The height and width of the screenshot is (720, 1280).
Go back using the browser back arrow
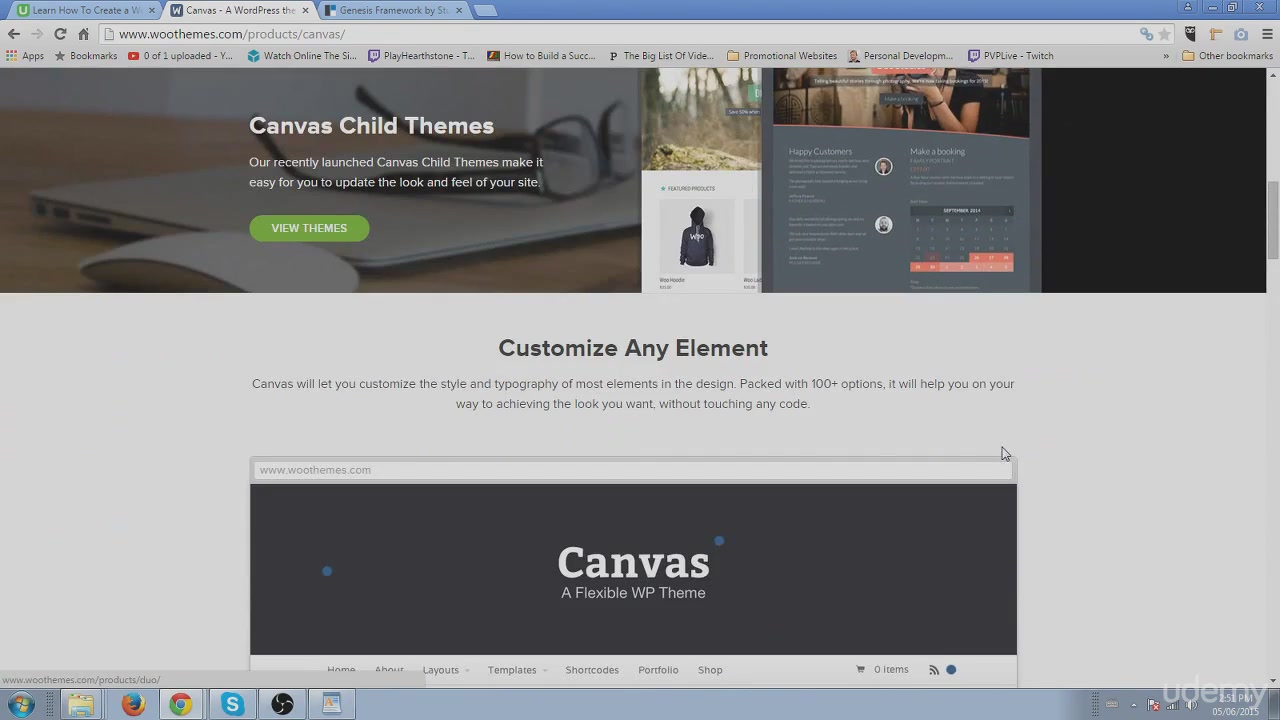(14, 34)
